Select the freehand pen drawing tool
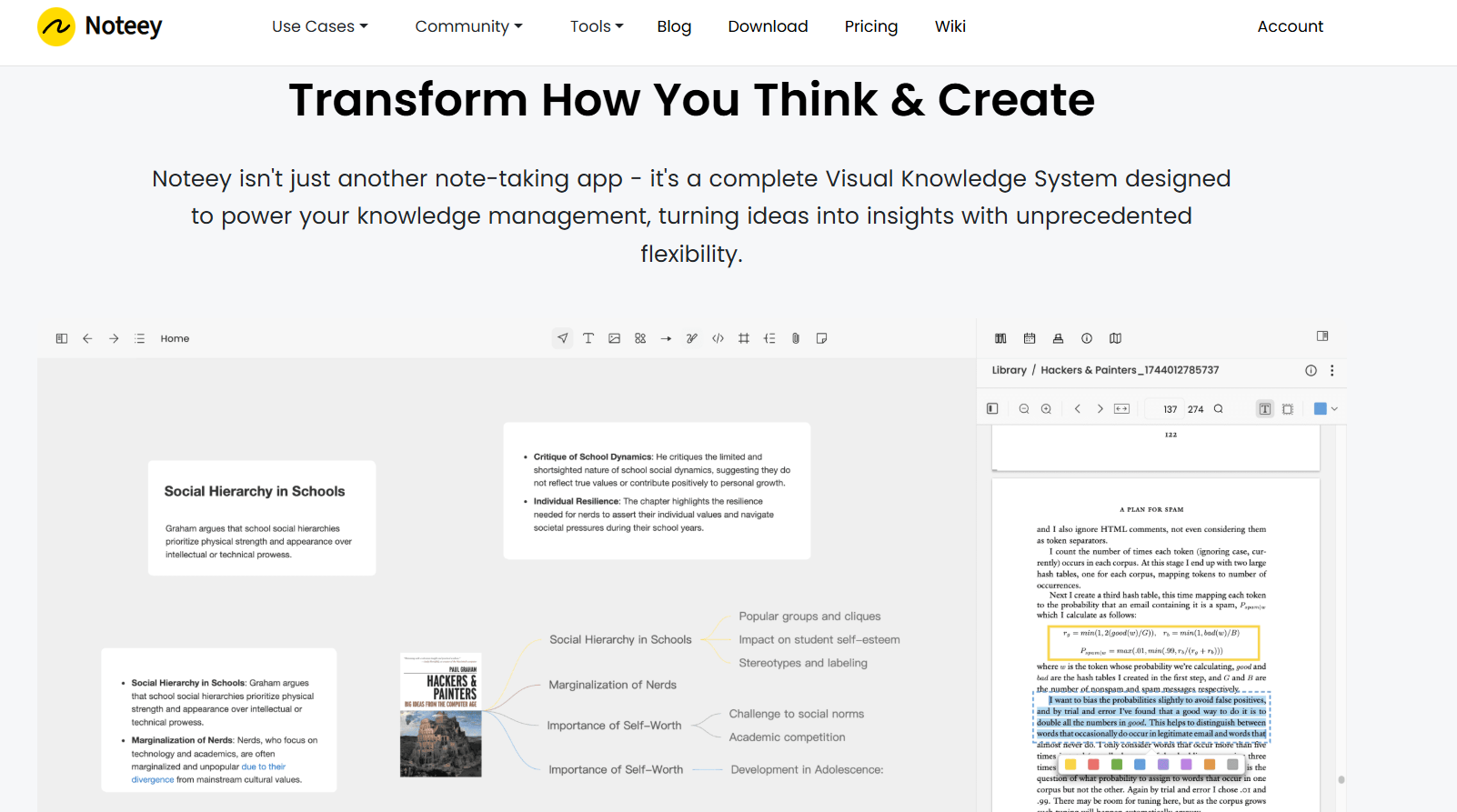 point(692,338)
